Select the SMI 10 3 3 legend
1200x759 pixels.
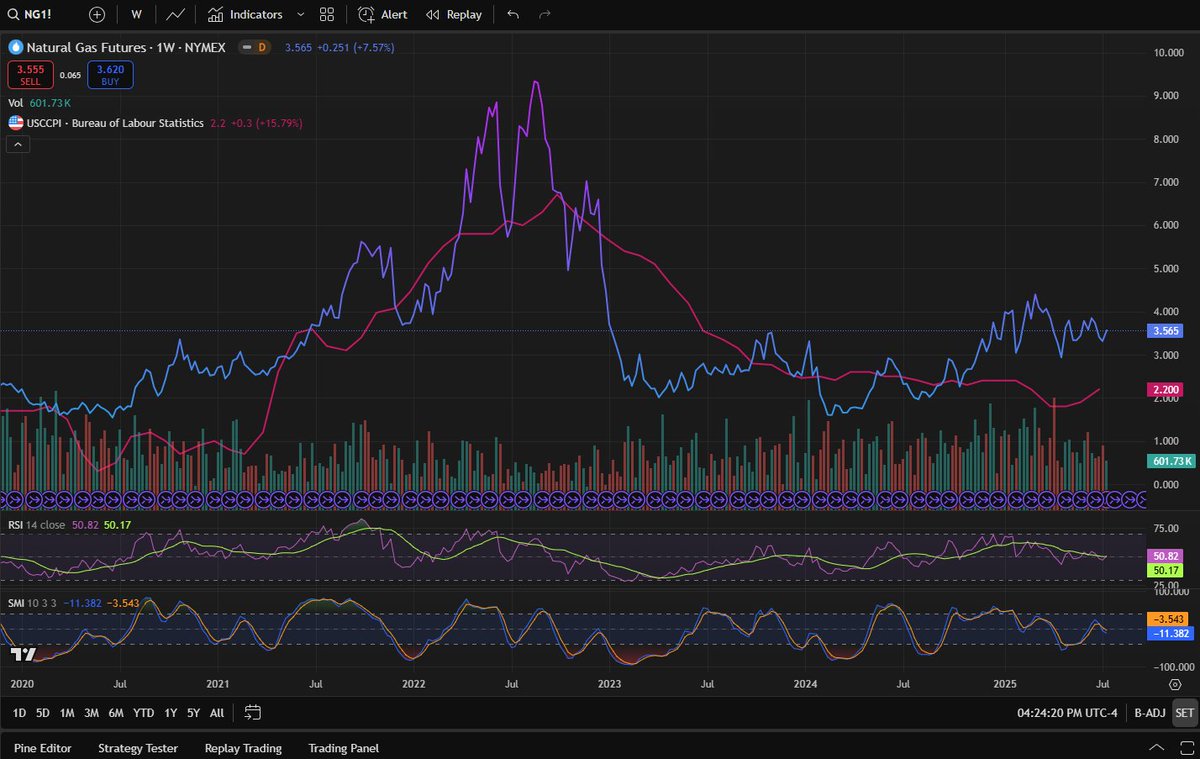pyautogui.click(x=32, y=603)
